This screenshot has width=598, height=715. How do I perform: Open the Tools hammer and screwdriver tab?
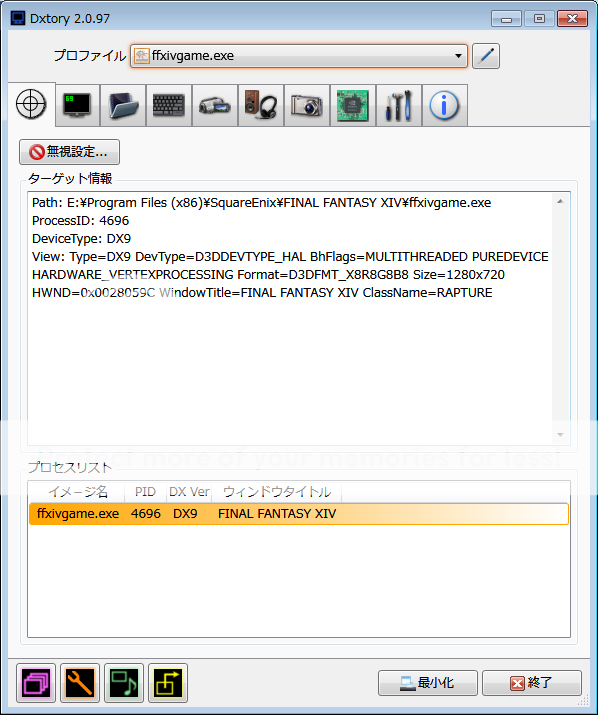pos(399,105)
